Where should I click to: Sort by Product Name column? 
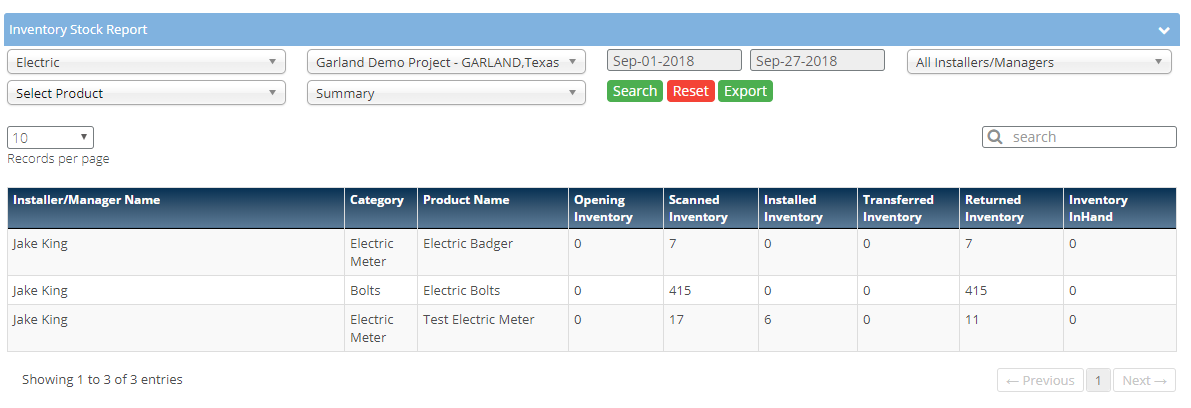(466, 200)
